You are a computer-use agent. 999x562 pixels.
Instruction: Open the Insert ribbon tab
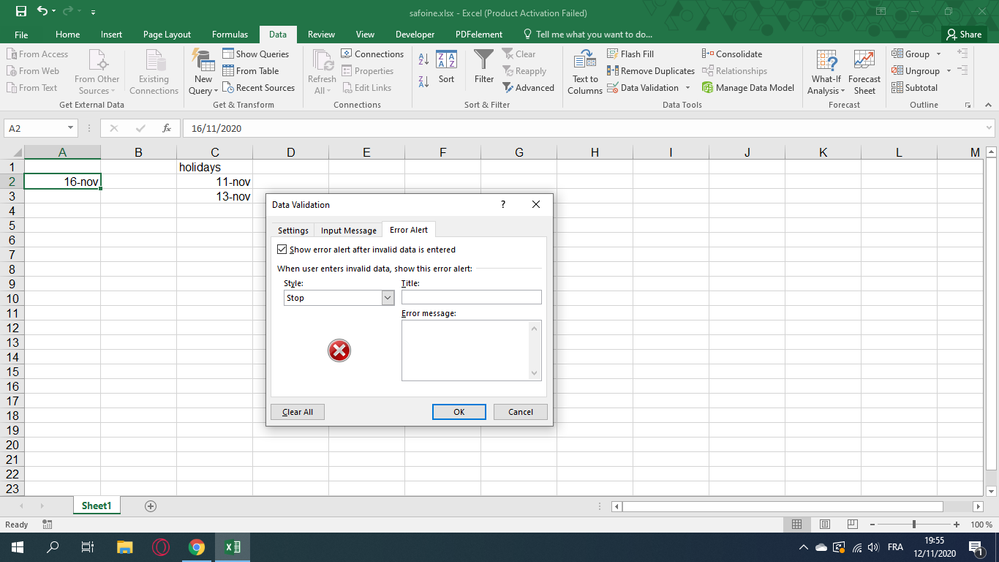tap(111, 34)
